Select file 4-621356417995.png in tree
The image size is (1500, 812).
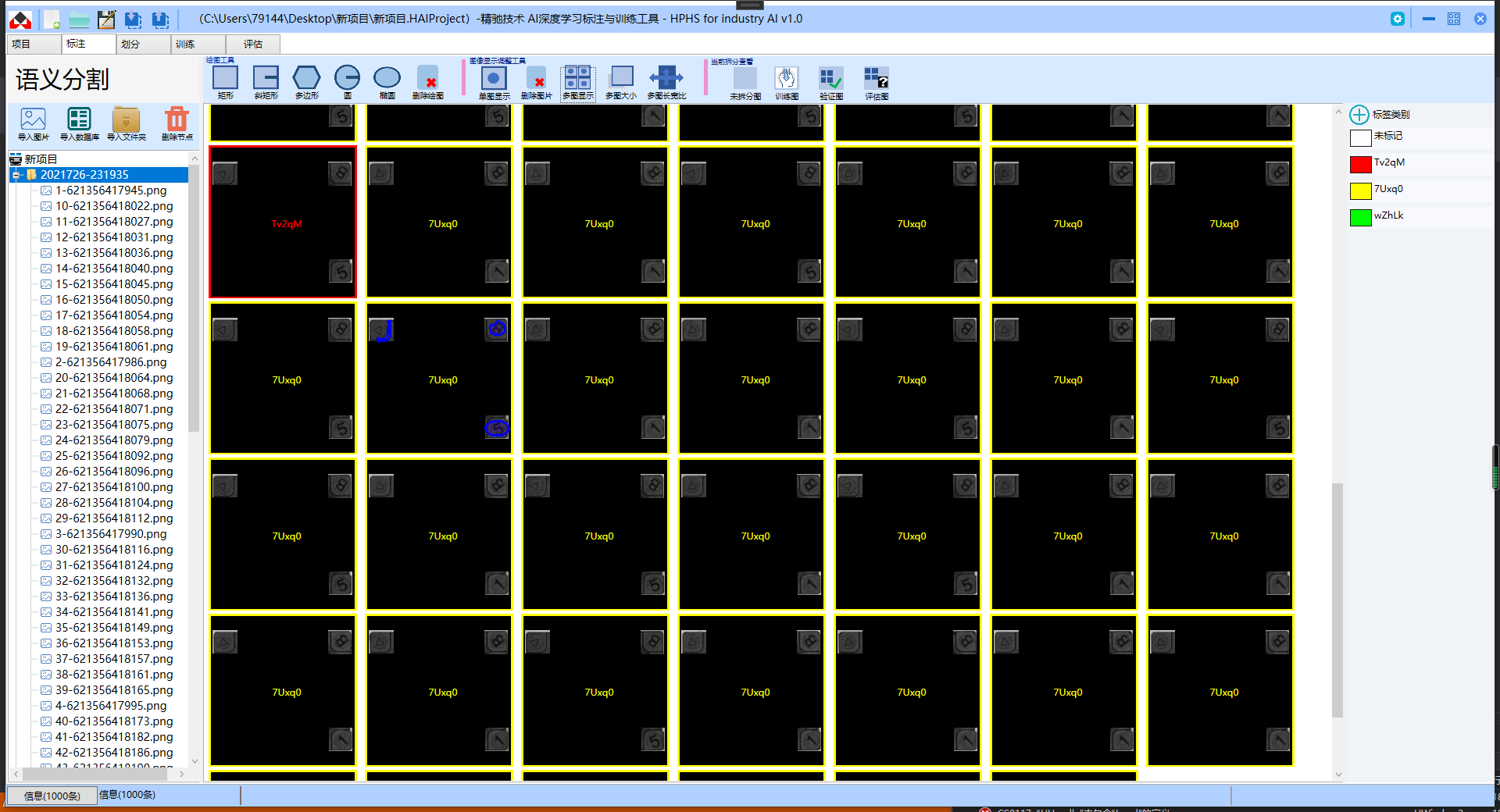pyautogui.click(x=111, y=706)
